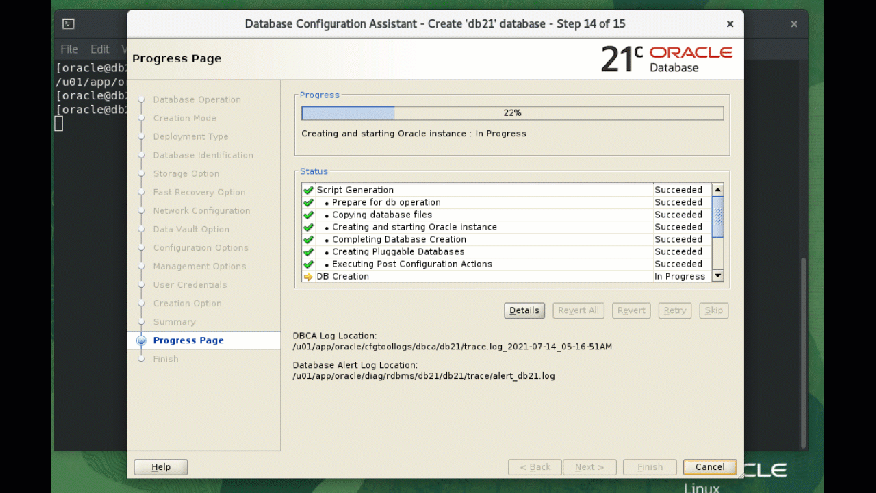Click the status list scroll up arrow
The height and width of the screenshot is (493, 876).
click(x=718, y=189)
